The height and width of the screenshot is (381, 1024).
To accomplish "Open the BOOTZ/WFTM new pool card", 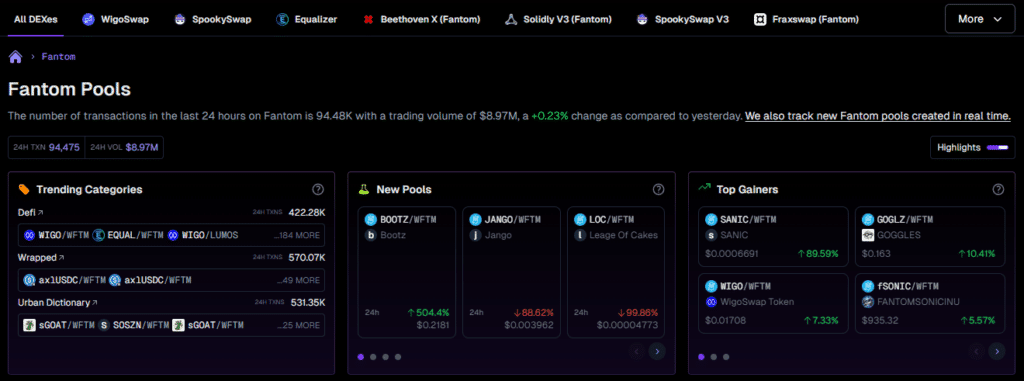I will [x=407, y=272].
